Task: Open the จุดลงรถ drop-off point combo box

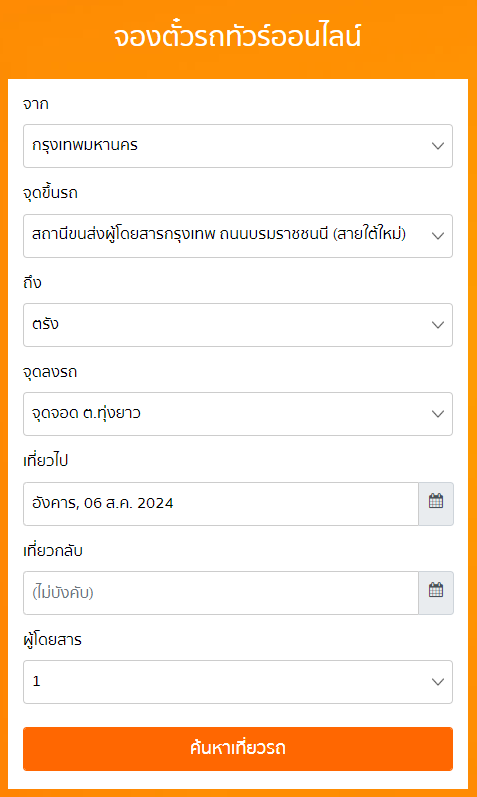Action: coord(238,414)
